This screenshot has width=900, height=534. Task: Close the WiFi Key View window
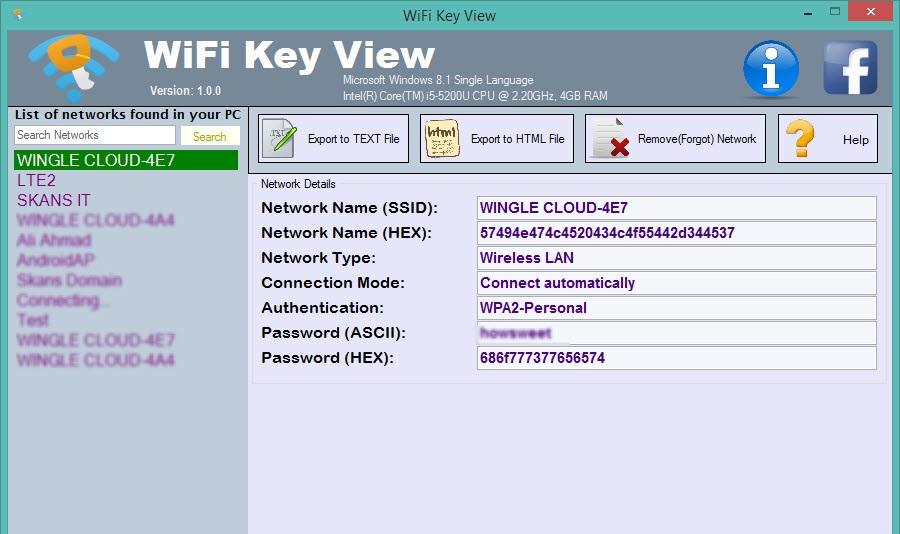pos(870,11)
